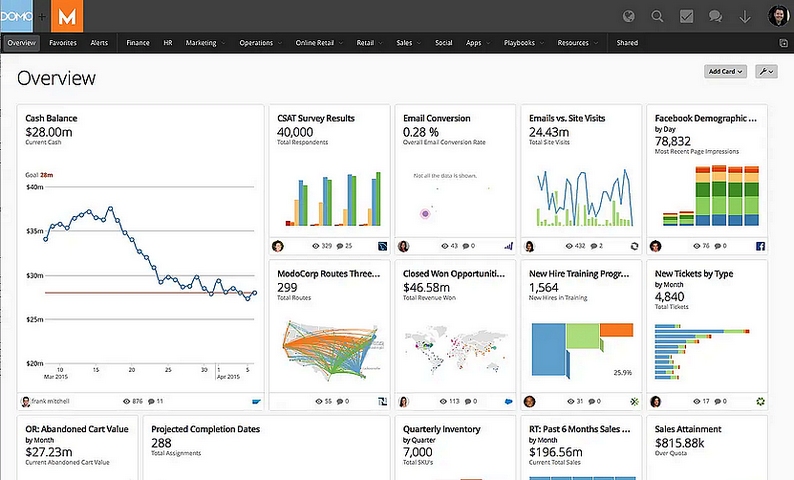Open the wrench settings dropdown
Screen dimensions: 794x480
click(766, 71)
